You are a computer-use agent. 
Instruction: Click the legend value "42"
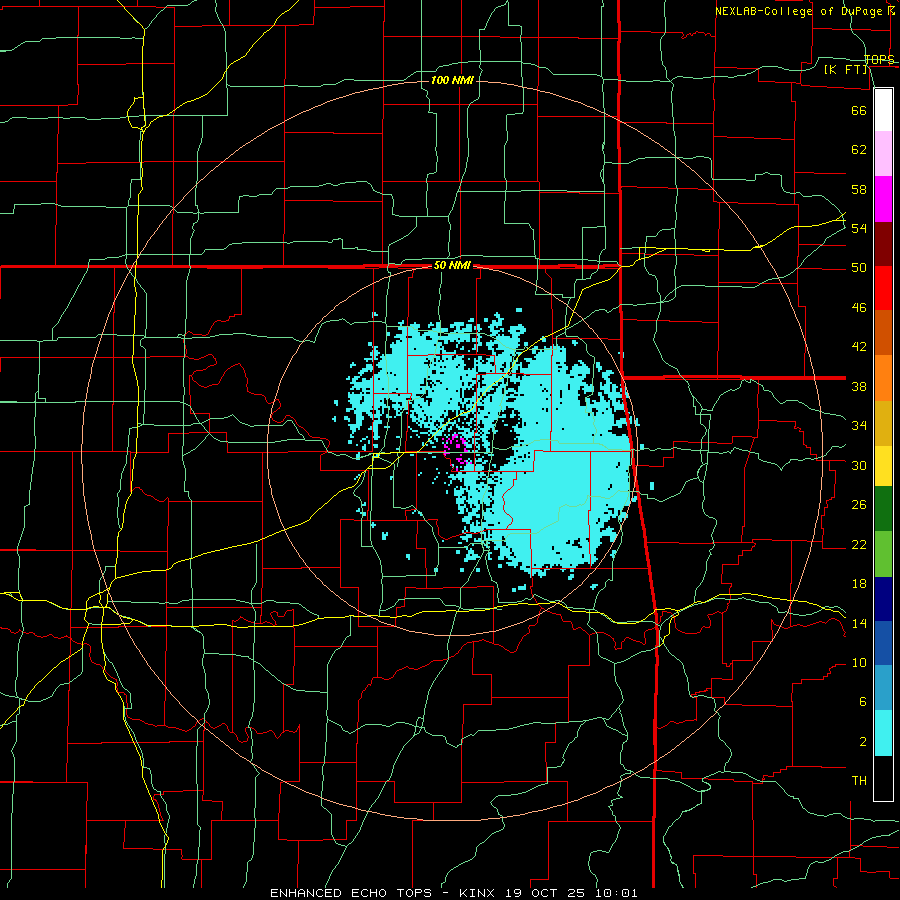[859, 347]
